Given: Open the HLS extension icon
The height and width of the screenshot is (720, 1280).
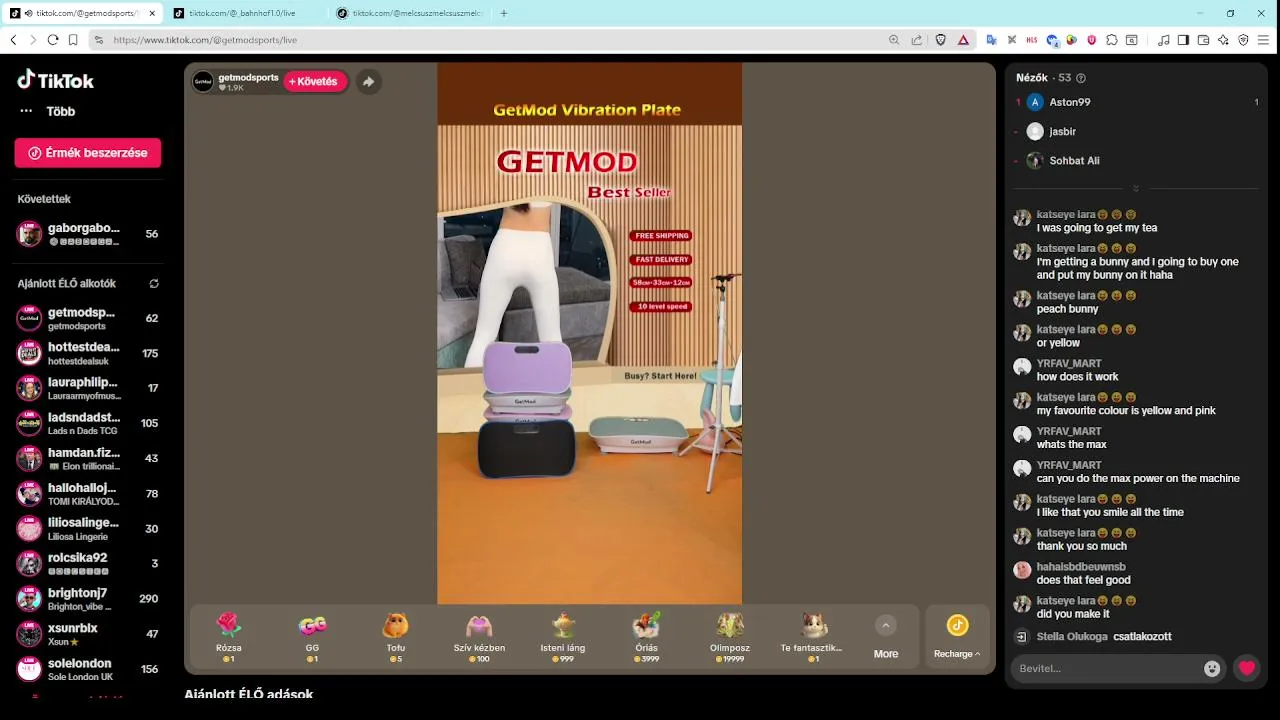Looking at the screenshot, I should (x=1031, y=40).
